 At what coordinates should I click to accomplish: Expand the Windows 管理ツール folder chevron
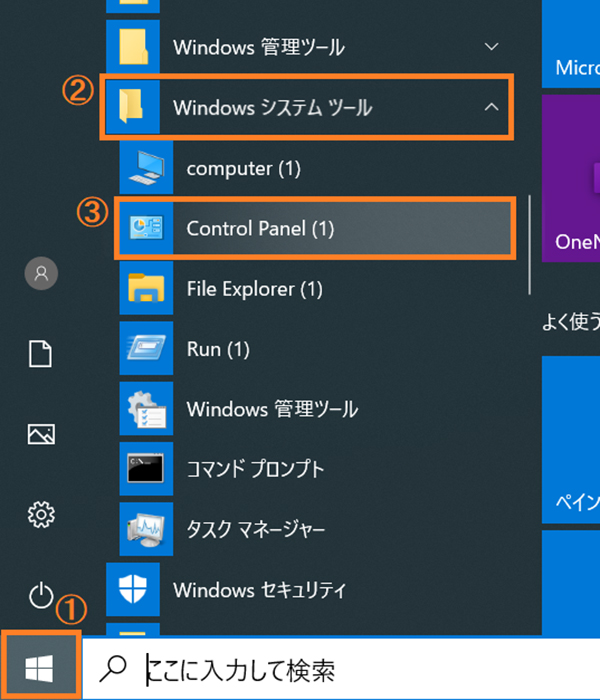click(x=490, y=47)
